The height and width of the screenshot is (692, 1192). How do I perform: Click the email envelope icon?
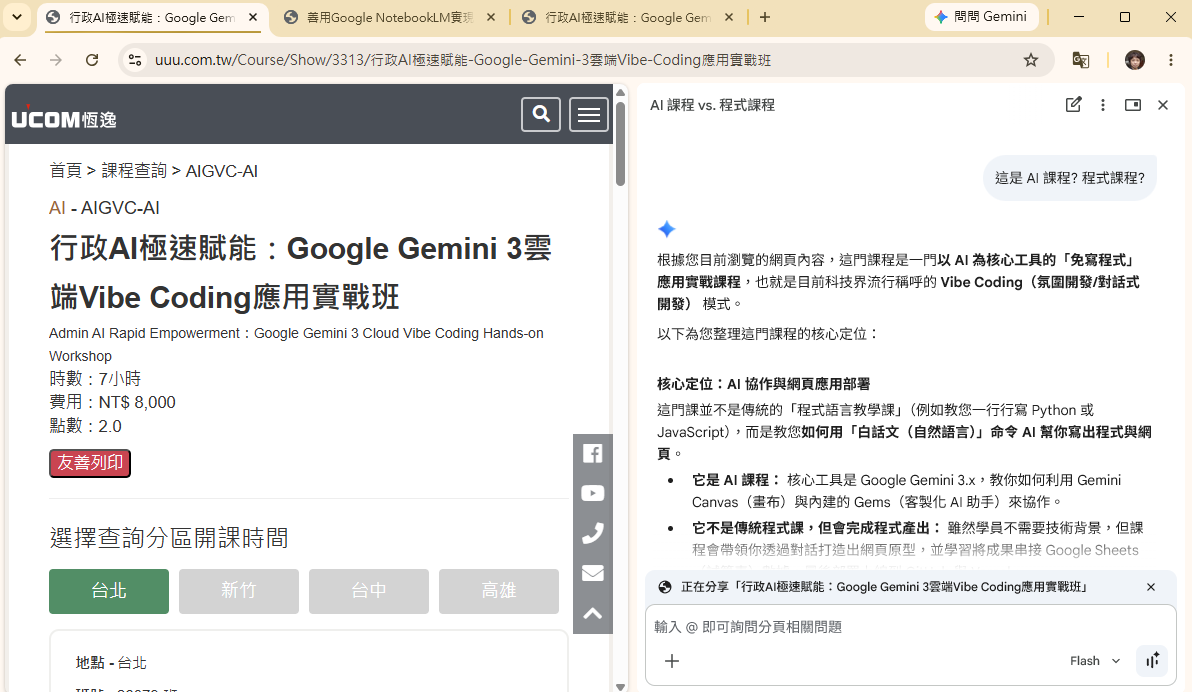point(593,573)
